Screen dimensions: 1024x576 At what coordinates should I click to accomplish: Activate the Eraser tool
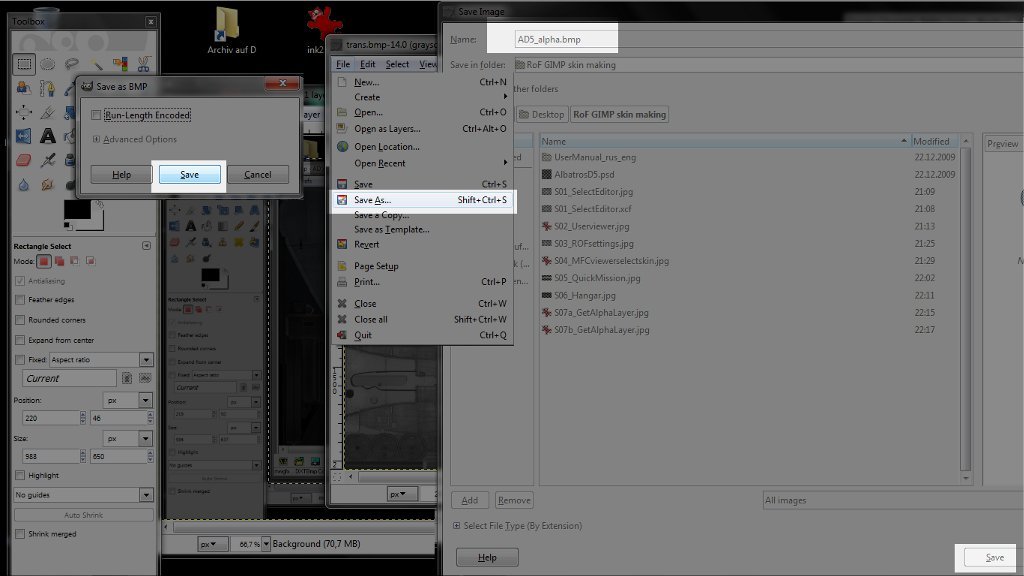pos(24,160)
